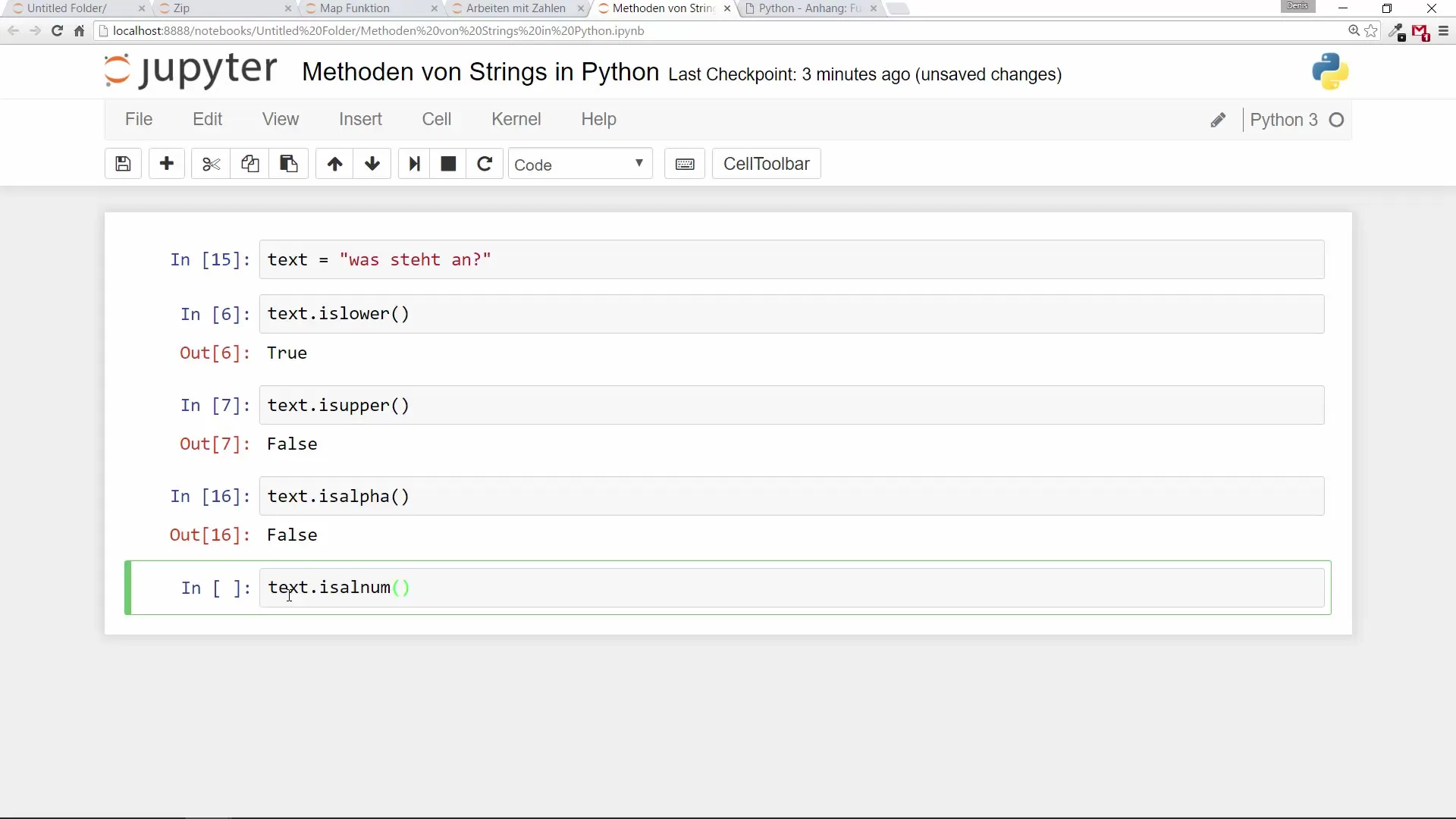1456x819 pixels.
Task: Switch to the Map Funktion tab
Action: point(355,8)
